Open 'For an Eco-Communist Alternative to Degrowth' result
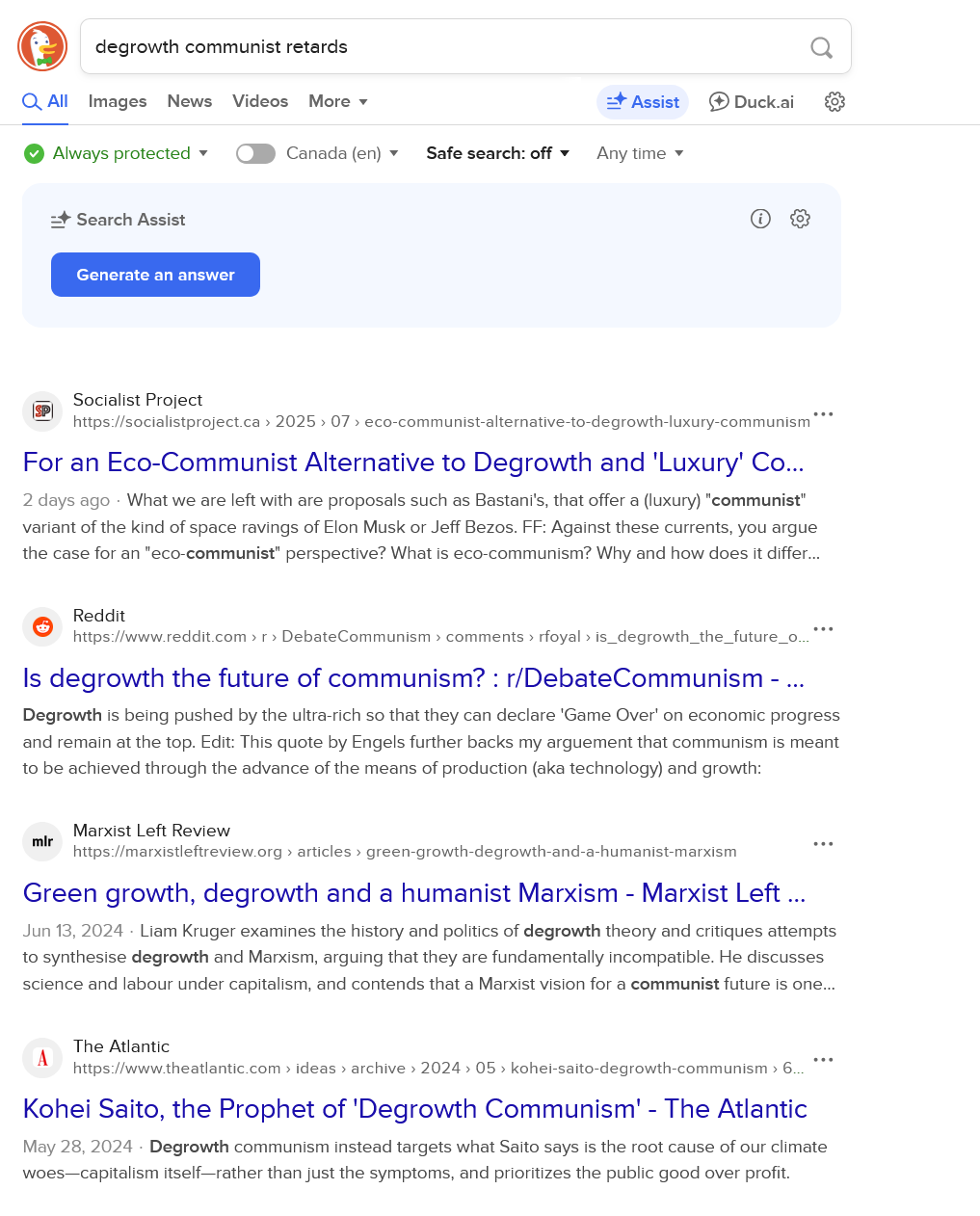 click(413, 463)
